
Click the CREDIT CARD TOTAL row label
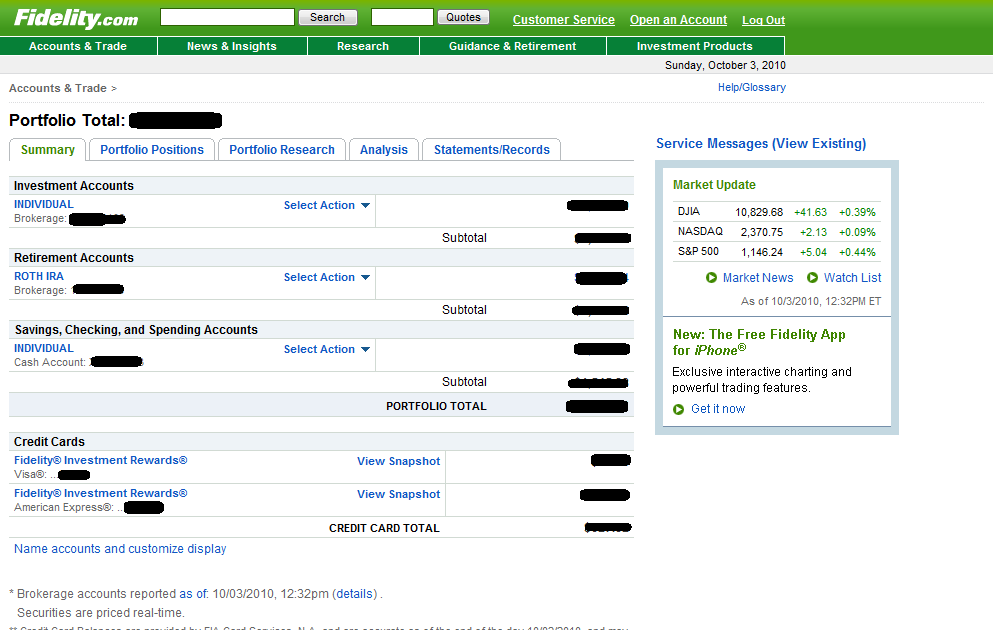coord(384,528)
